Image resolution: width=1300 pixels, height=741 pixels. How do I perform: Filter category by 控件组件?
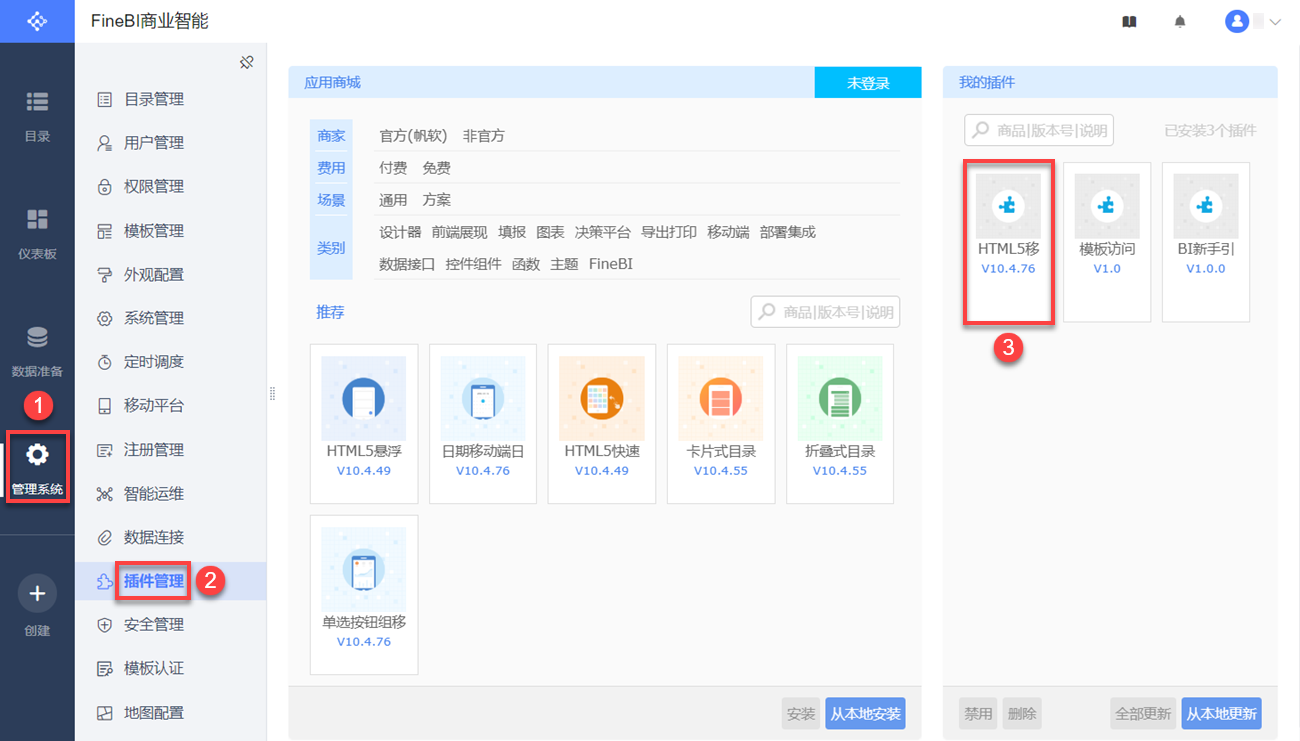pyautogui.click(x=474, y=264)
